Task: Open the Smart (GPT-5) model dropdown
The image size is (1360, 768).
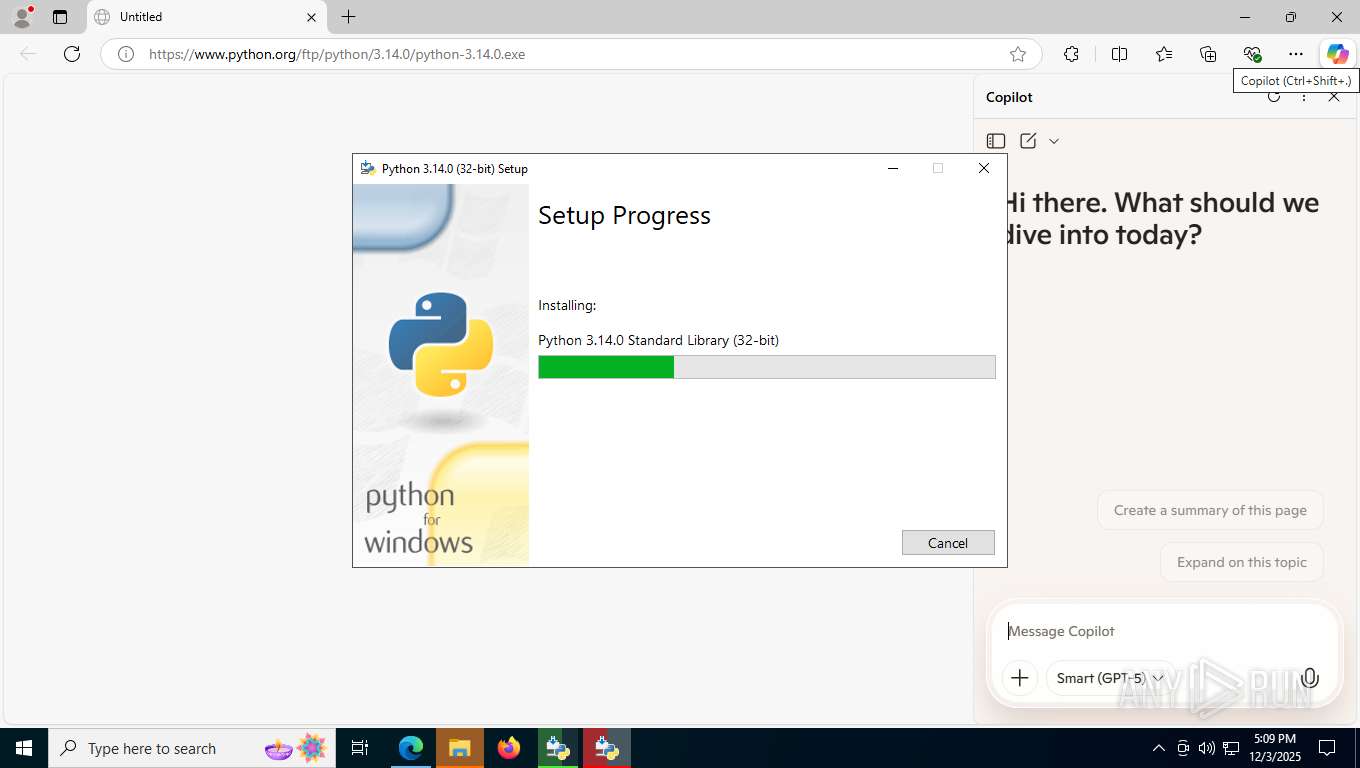Action: 1110,678
